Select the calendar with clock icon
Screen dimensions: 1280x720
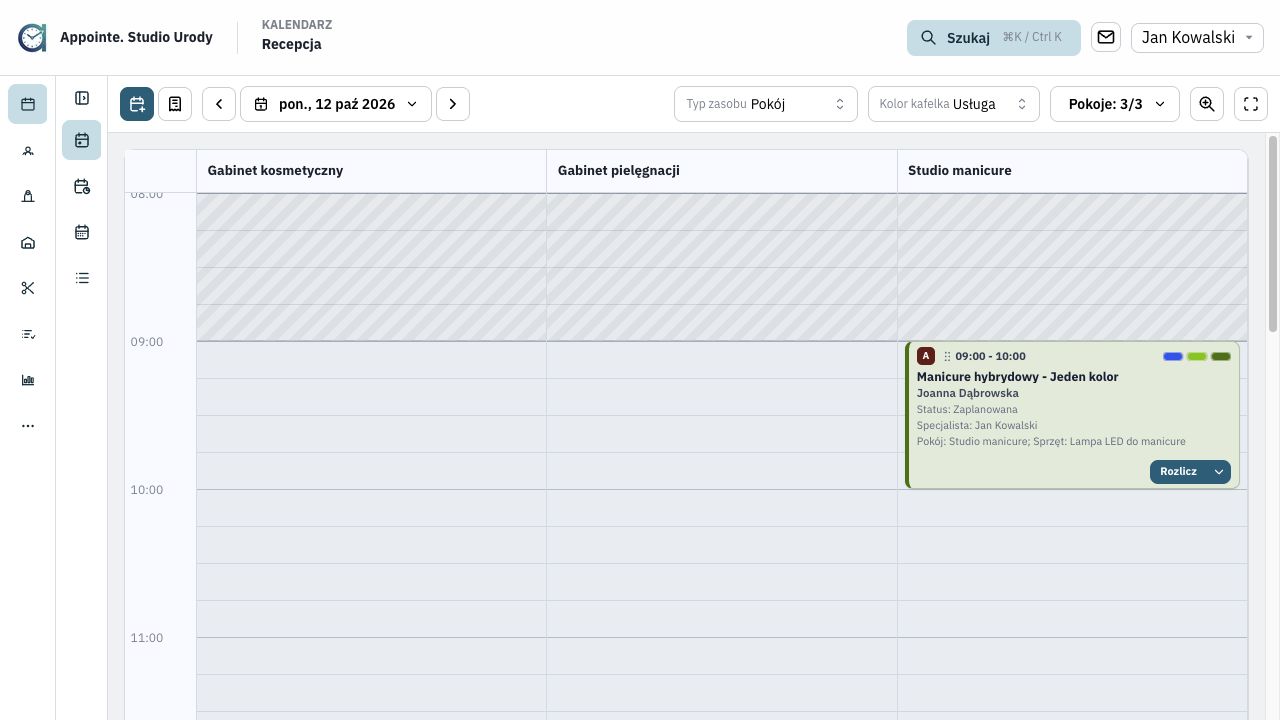click(82, 186)
